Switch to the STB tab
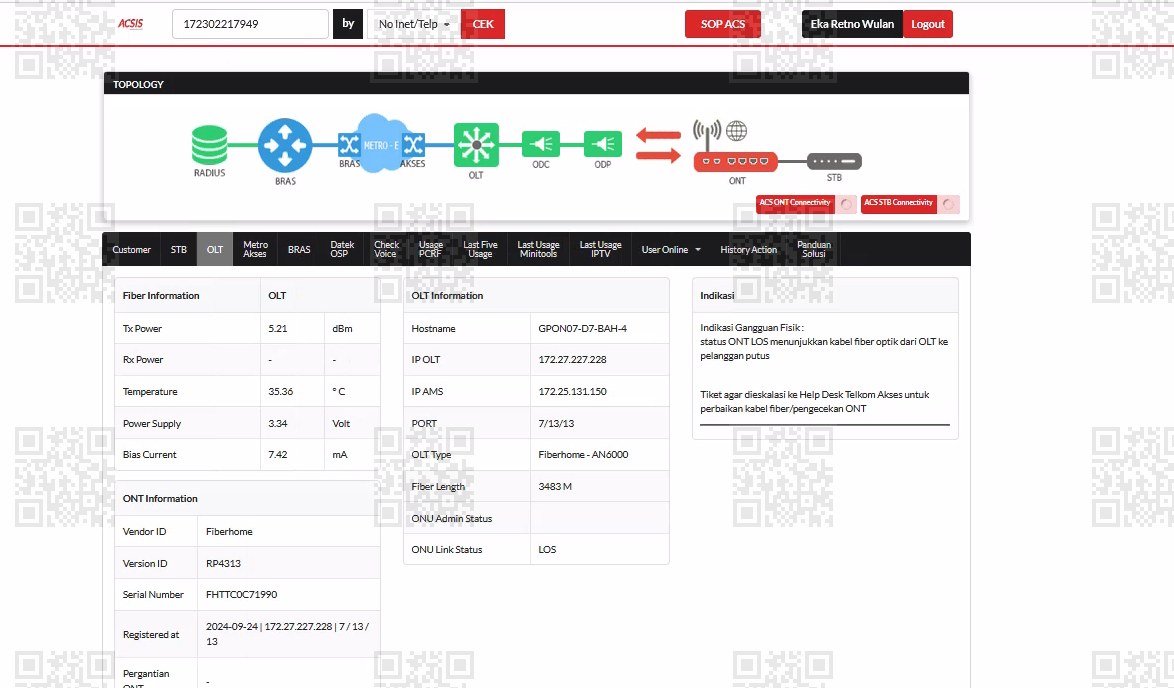The image size is (1174, 688). tap(179, 249)
